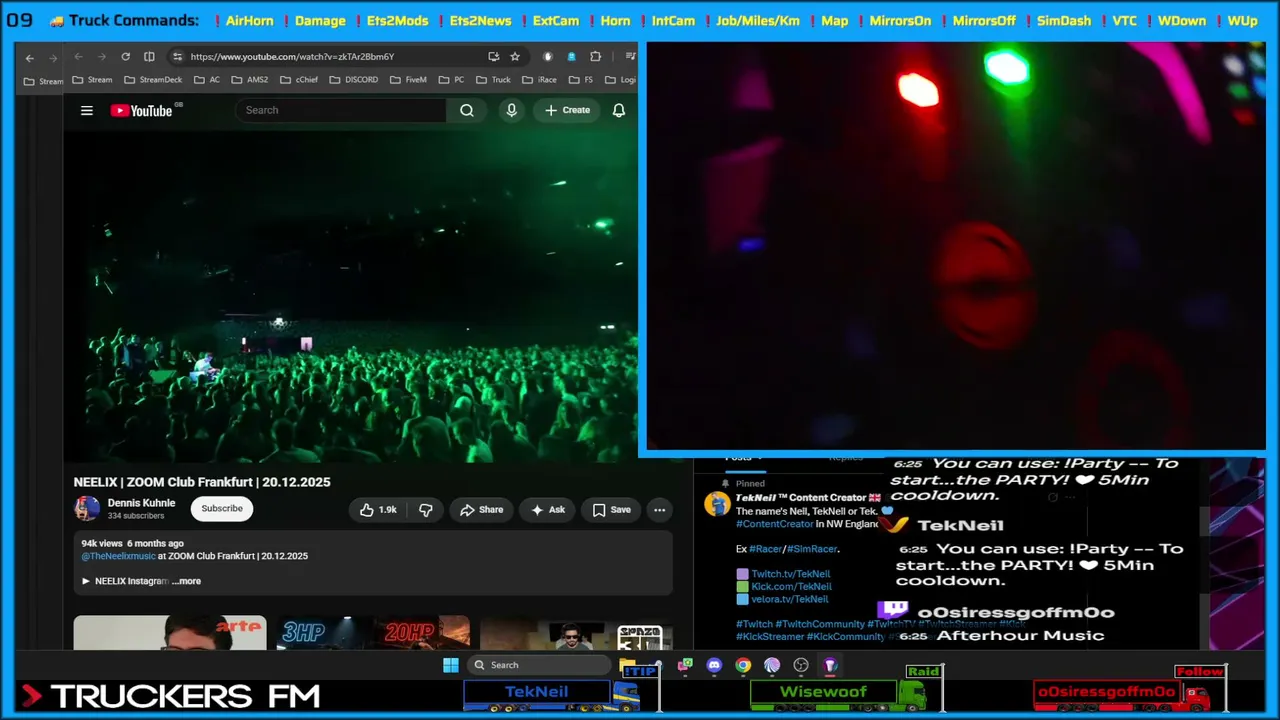Image resolution: width=1280 pixels, height=720 pixels.
Task: Click the Windows taskbar Search box
Action: (x=538, y=665)
